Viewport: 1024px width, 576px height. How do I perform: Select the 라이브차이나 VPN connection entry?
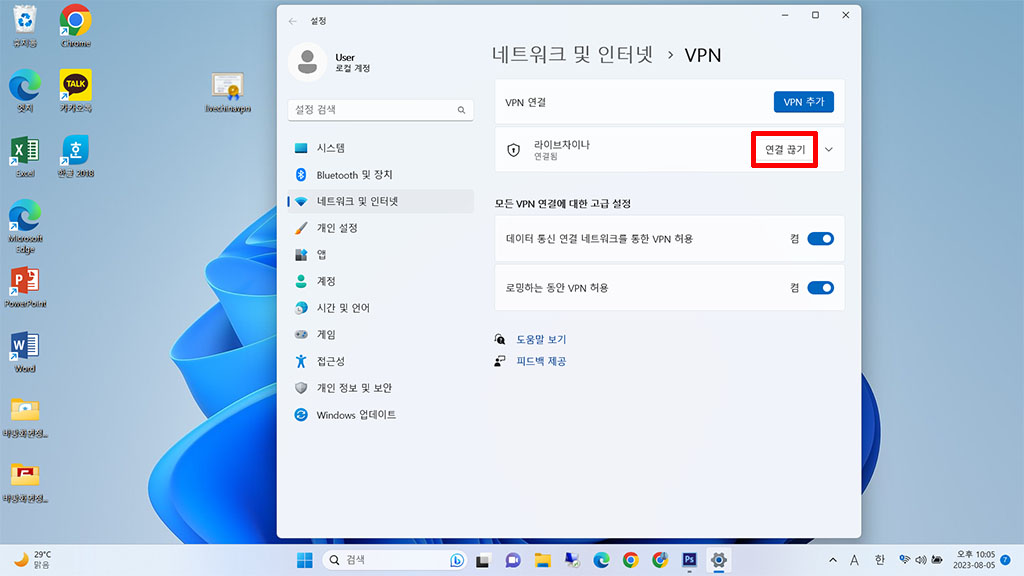(x=669, y=150)
